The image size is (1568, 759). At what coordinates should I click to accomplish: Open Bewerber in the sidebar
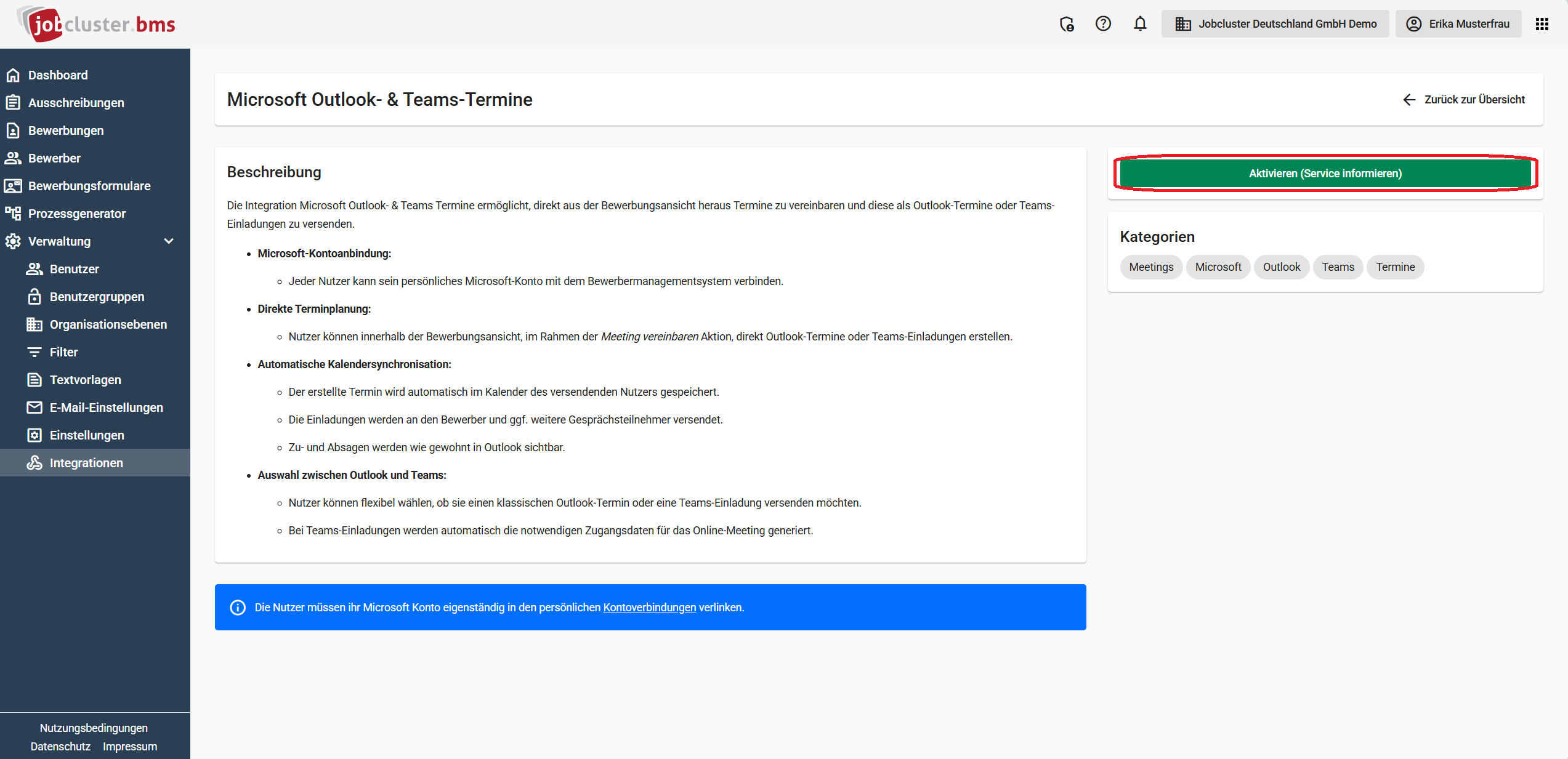click(x=95, y=158)
